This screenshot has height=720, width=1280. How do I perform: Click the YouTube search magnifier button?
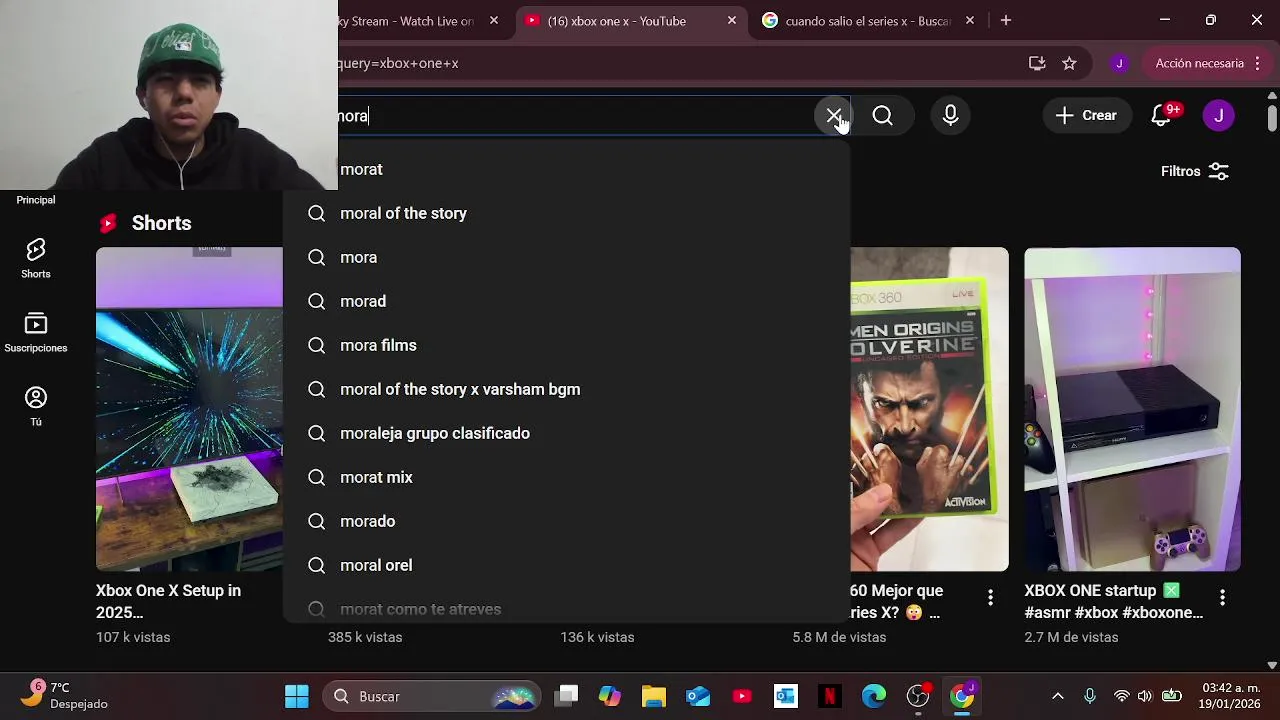point(882,116)
